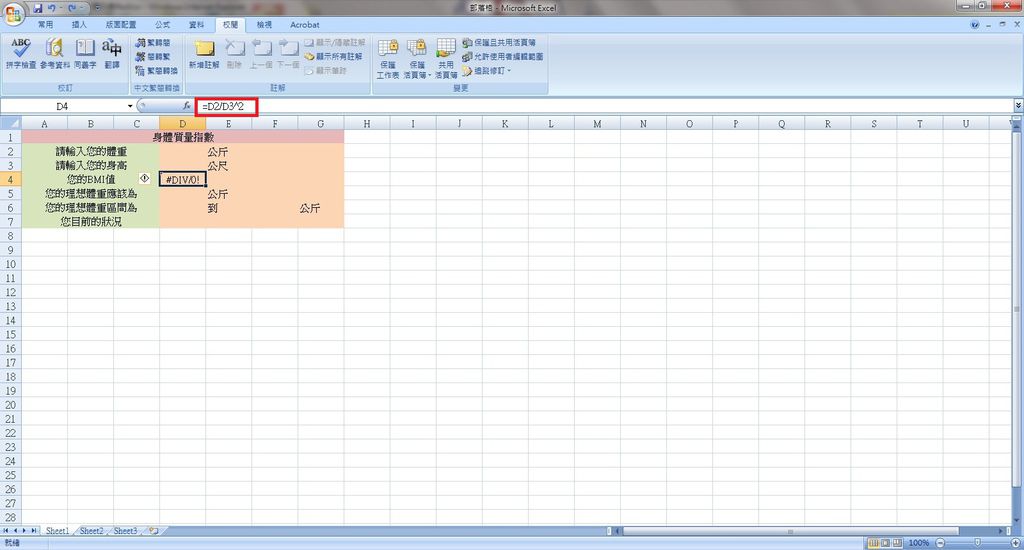Open Excel help question mark icon

point(975,25)
